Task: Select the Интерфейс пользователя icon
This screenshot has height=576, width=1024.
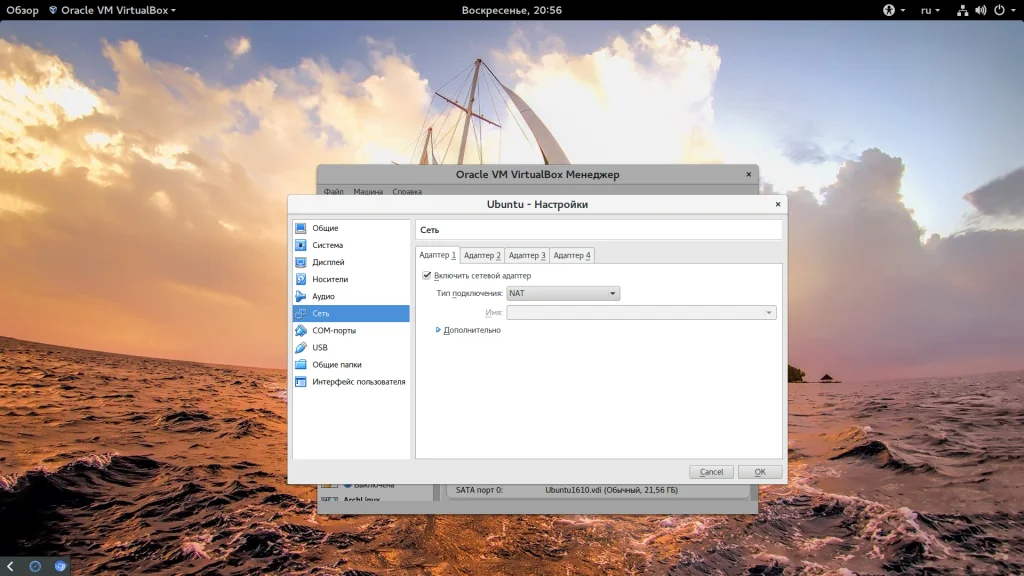Action: tap(300, 381)
